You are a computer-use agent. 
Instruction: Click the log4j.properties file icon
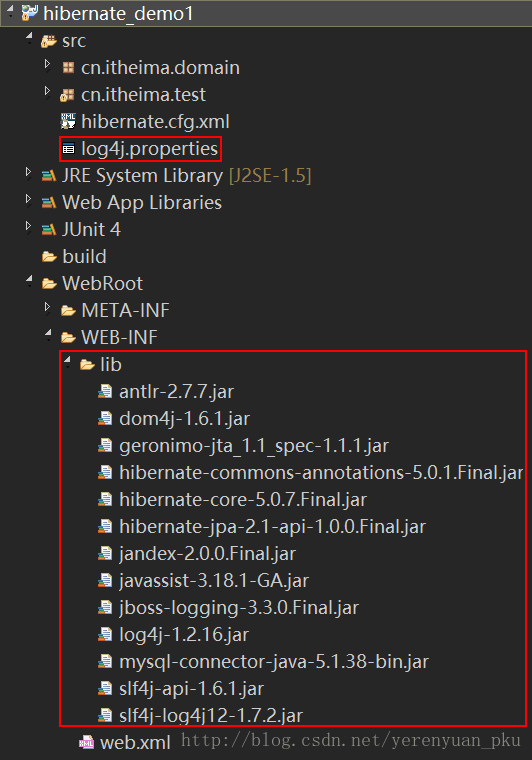click(68, 149)
